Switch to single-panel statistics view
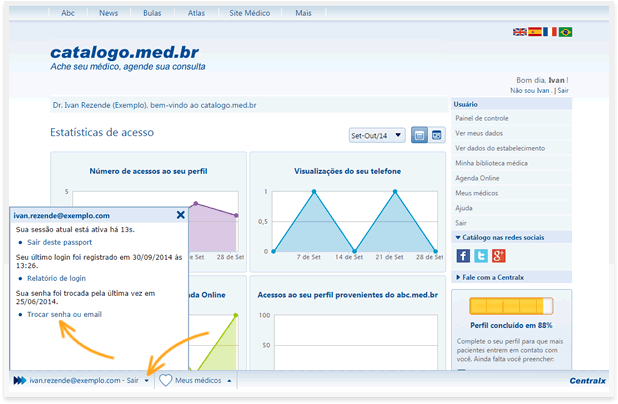Viewport: 618px width, 404px height. point(419,135)
